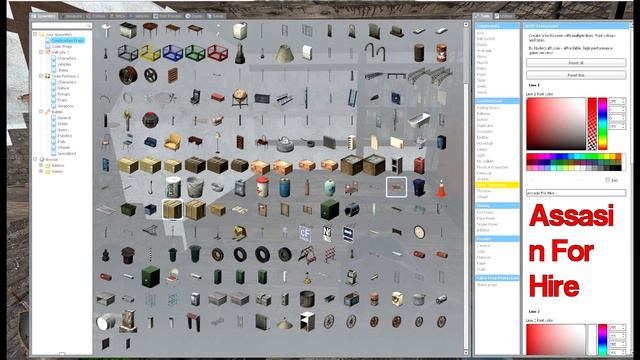
Task: Spawn the blue oil barrel prop
Action: [x=284, y=187]
